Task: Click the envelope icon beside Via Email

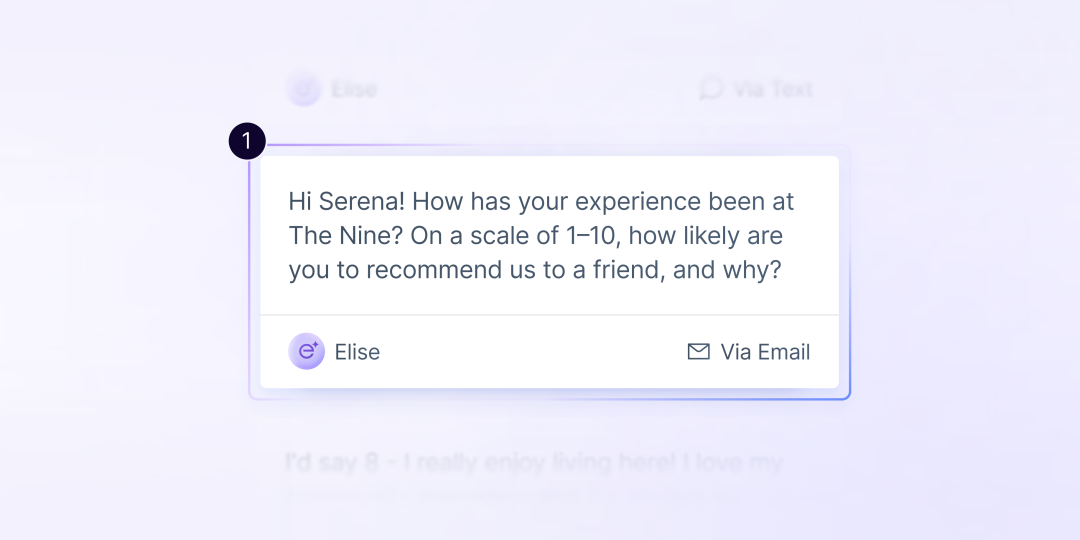Action: coord(698,351)
